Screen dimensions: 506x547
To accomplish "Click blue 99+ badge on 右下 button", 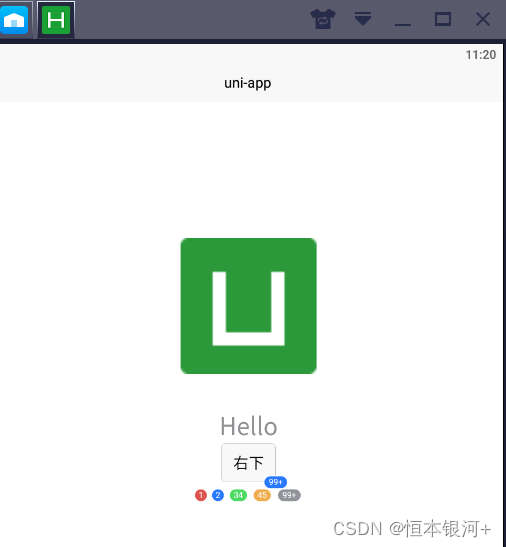I will (276, 482).
